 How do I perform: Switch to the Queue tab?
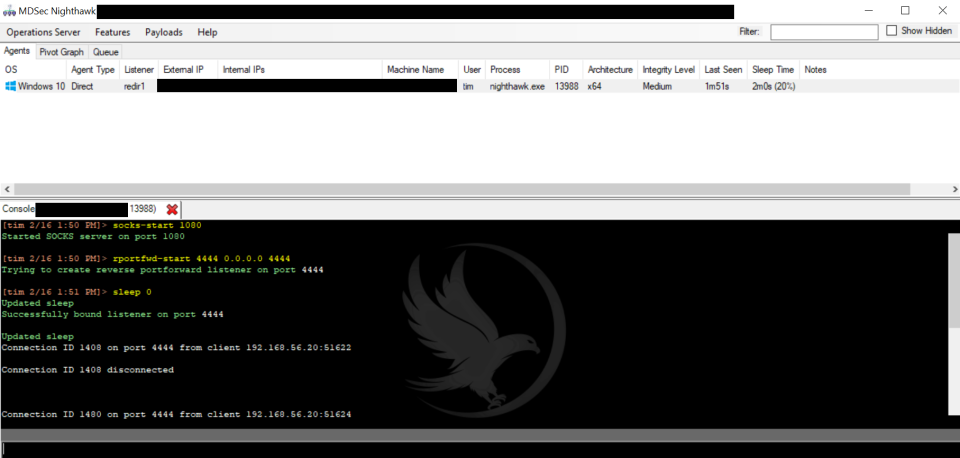tap(105, 52)
